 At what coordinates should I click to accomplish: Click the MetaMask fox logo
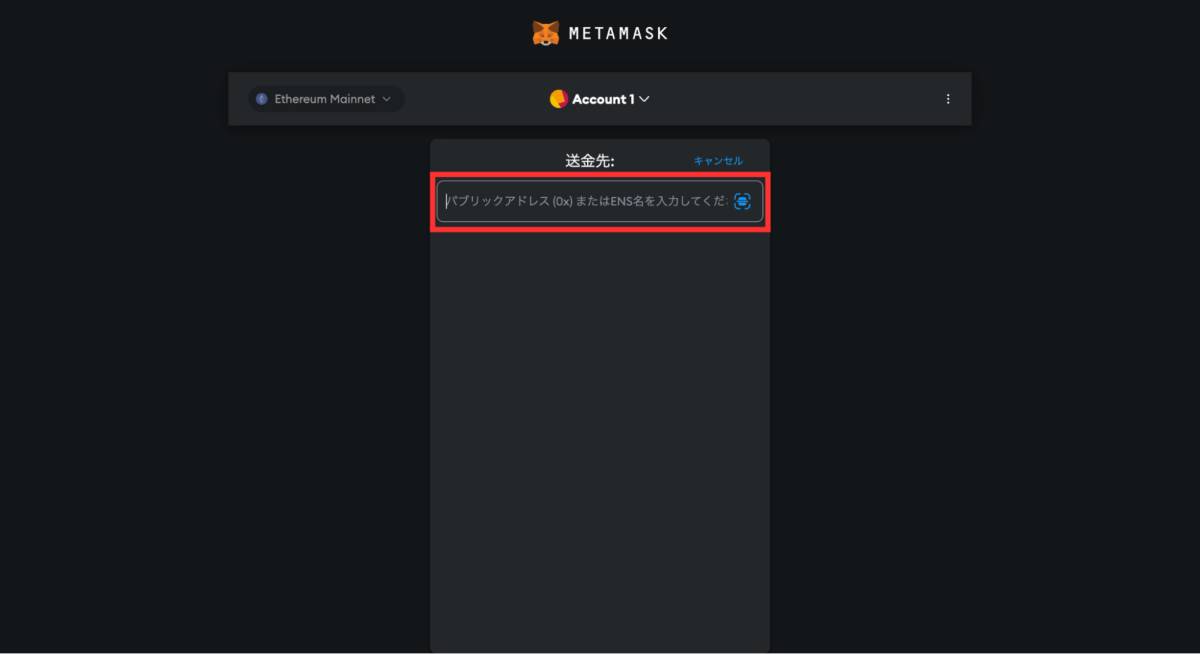tap(546, 31)
